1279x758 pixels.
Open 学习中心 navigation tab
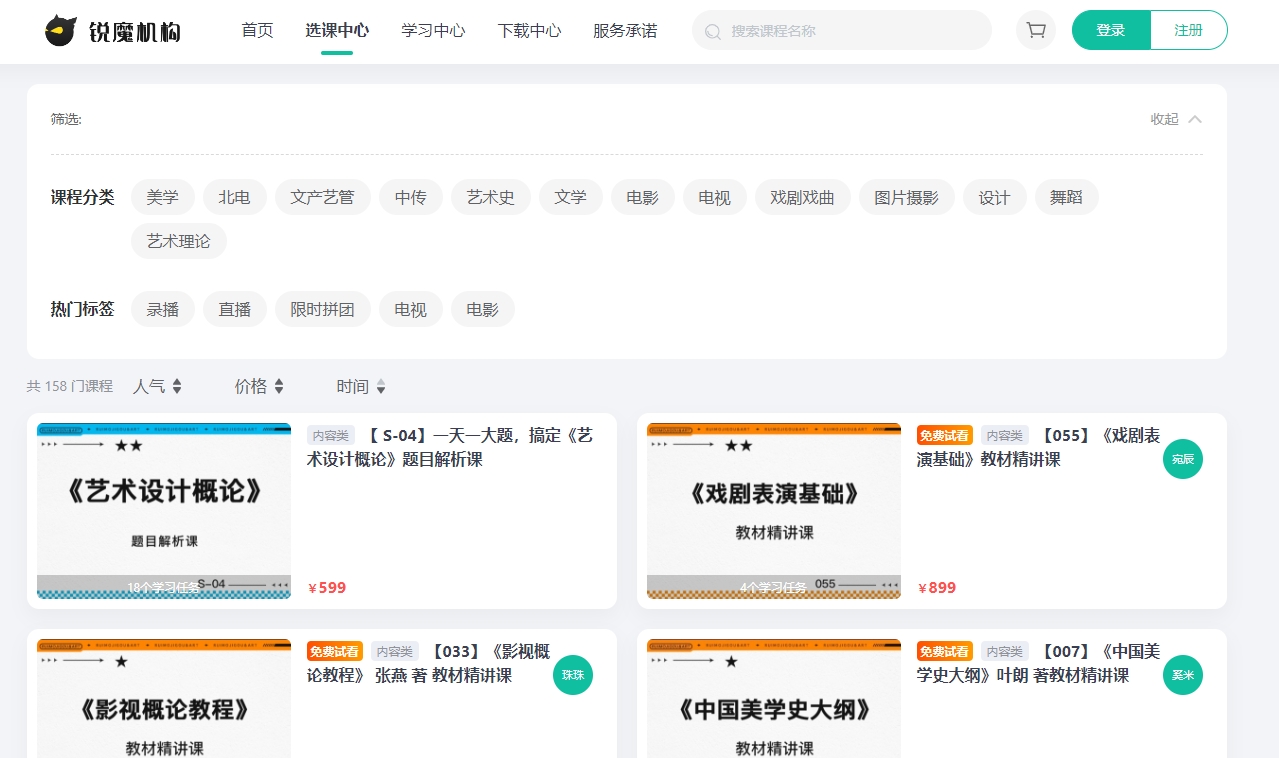point(433,30)
